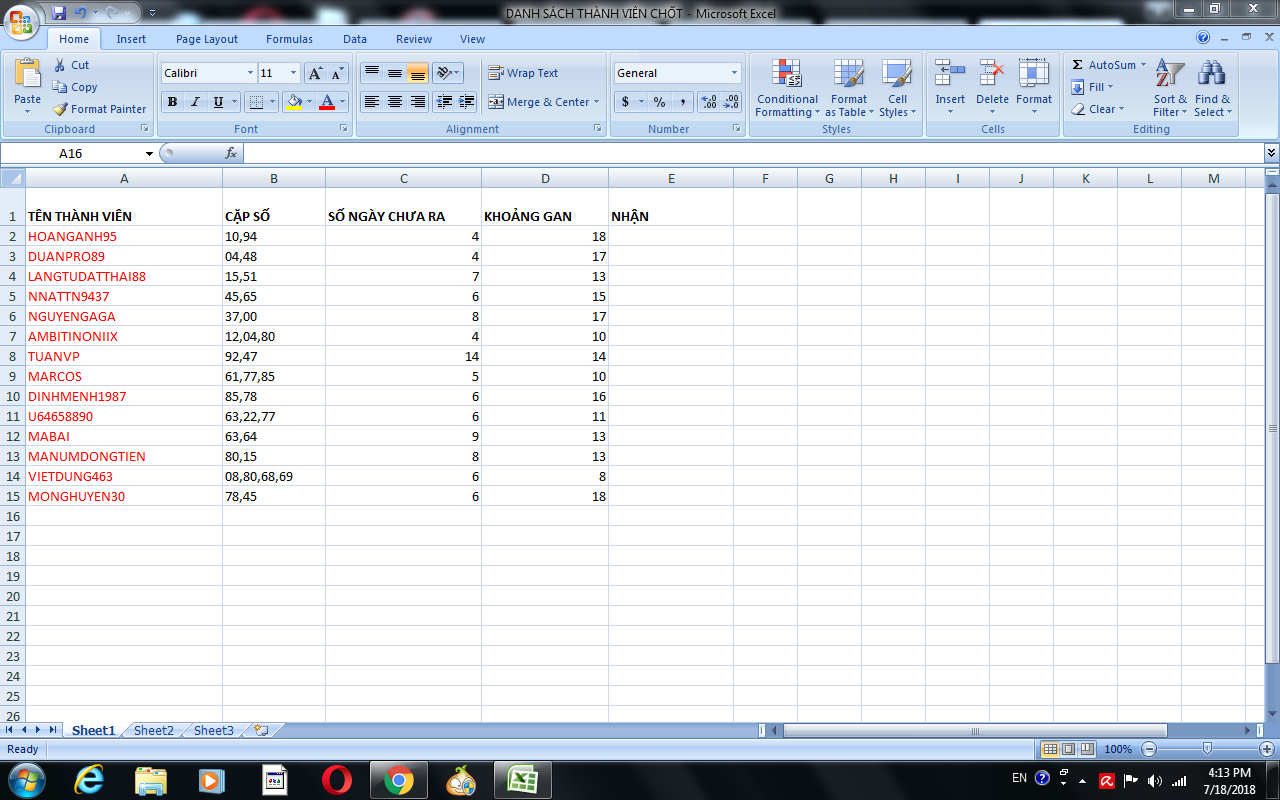Expand the General number format dropdown
The image size is (1280, 800).
[x=734, y=73]
